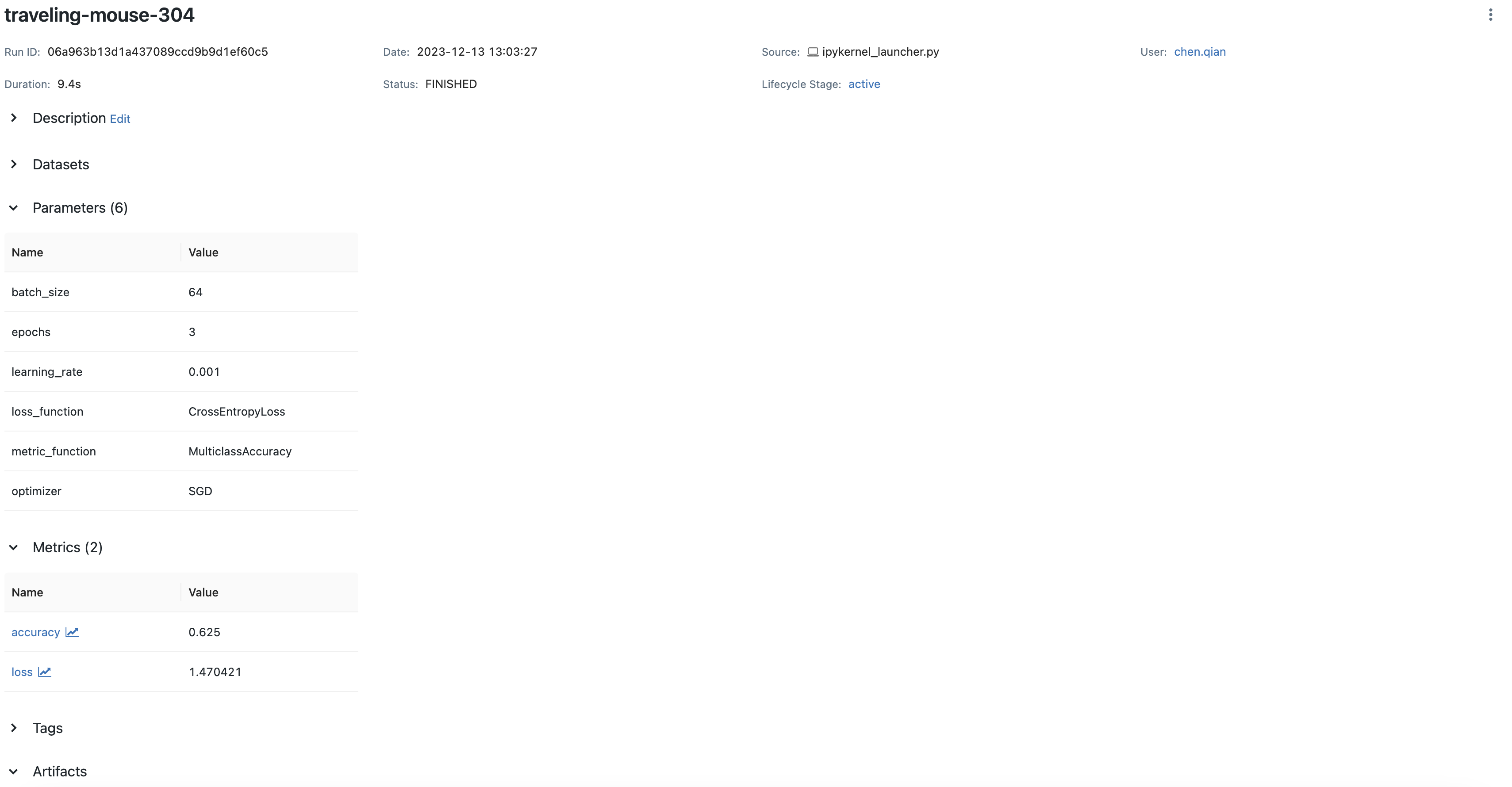Click the learning_rate parameter row

click(47, 372)
